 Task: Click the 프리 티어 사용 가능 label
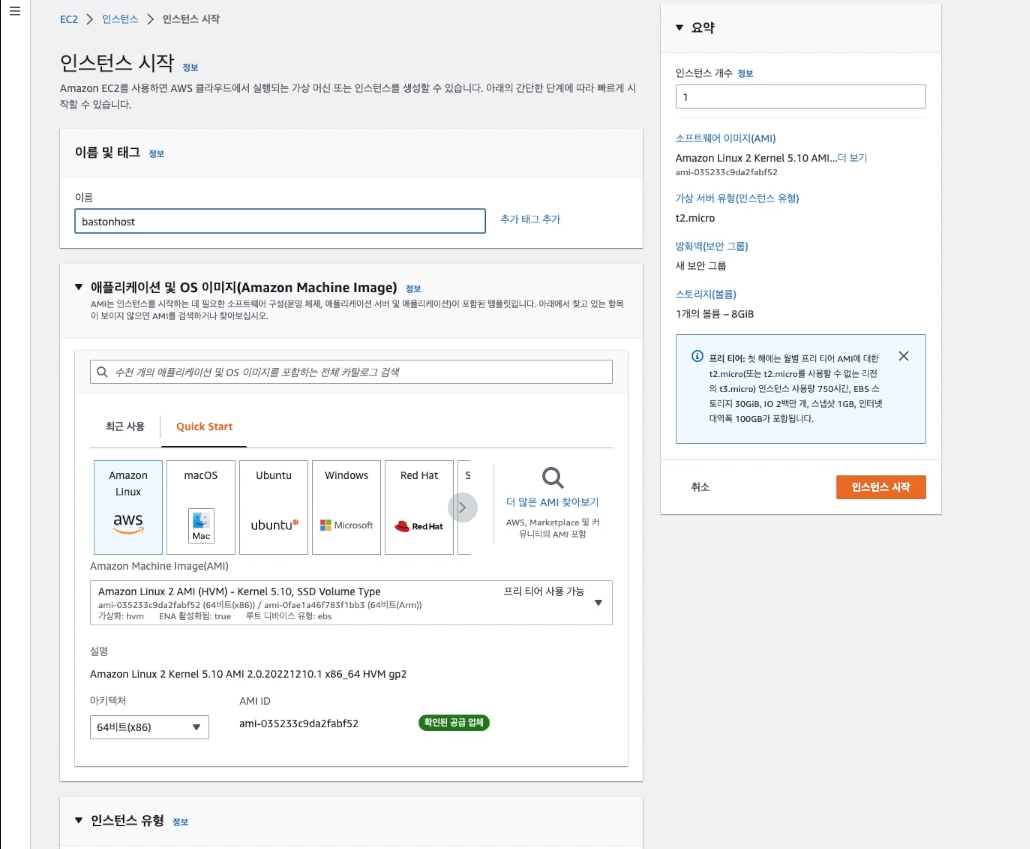pyautogui.click(x=544, y=591)
